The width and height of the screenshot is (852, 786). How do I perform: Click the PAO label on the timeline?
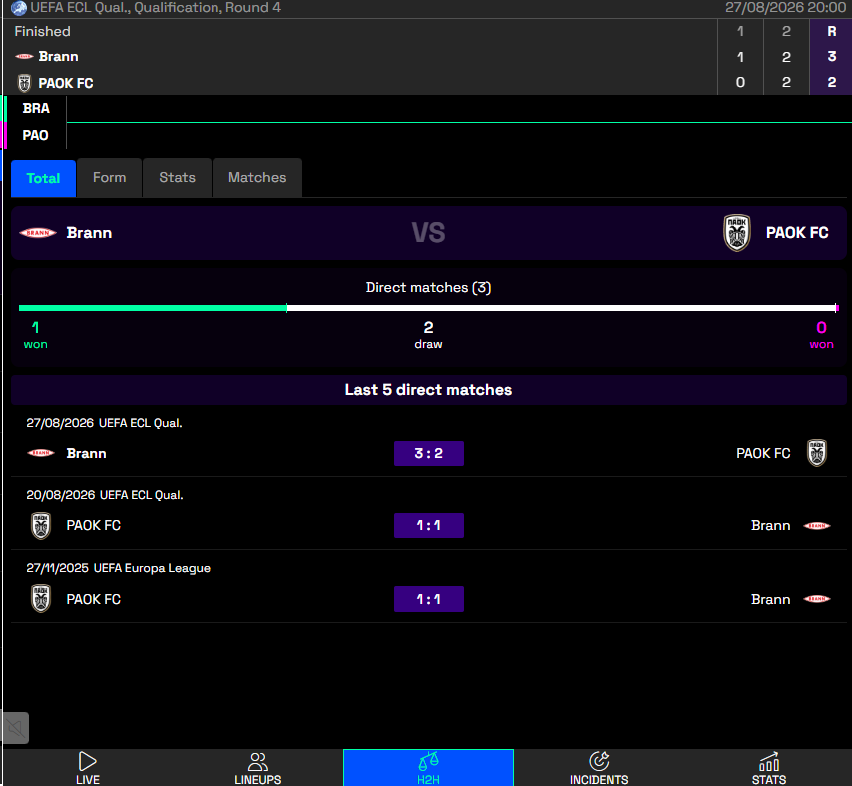point(35,135)
